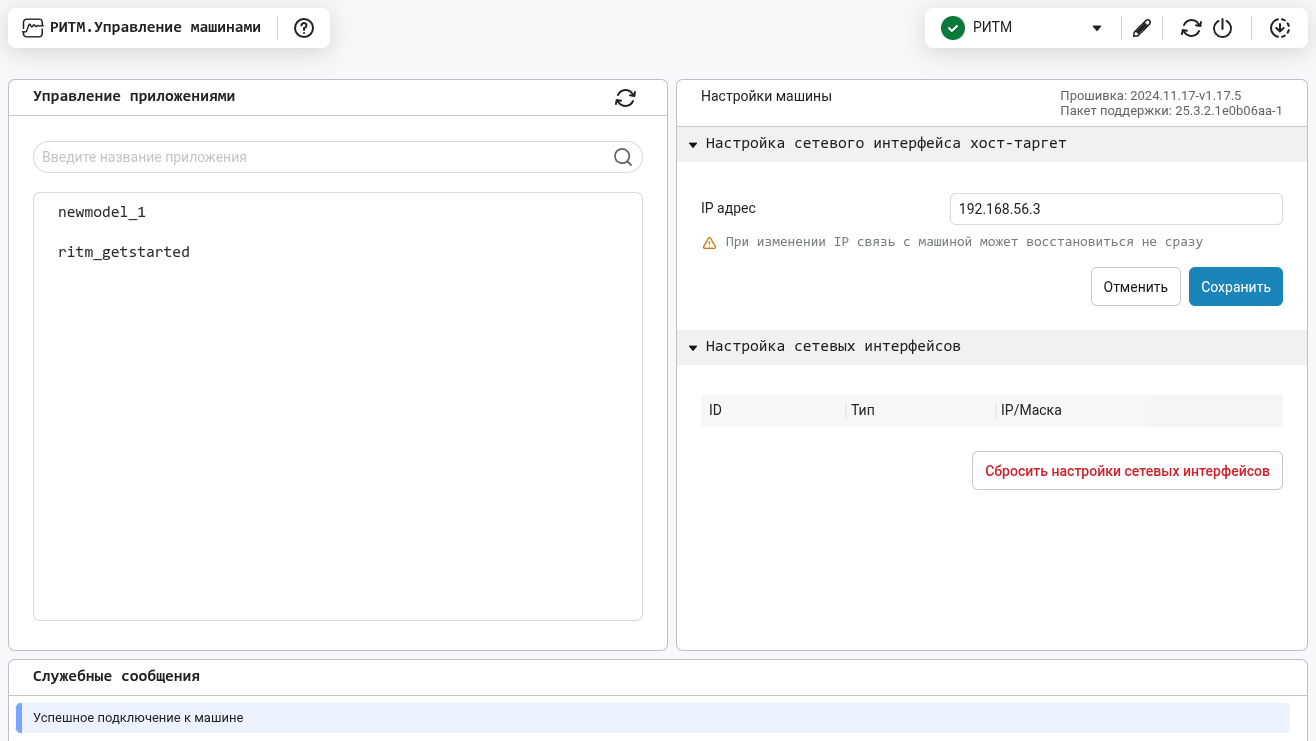The image size is (1316, 741).
Task: Click the Отменить button
Action: tap(1136, 287)
